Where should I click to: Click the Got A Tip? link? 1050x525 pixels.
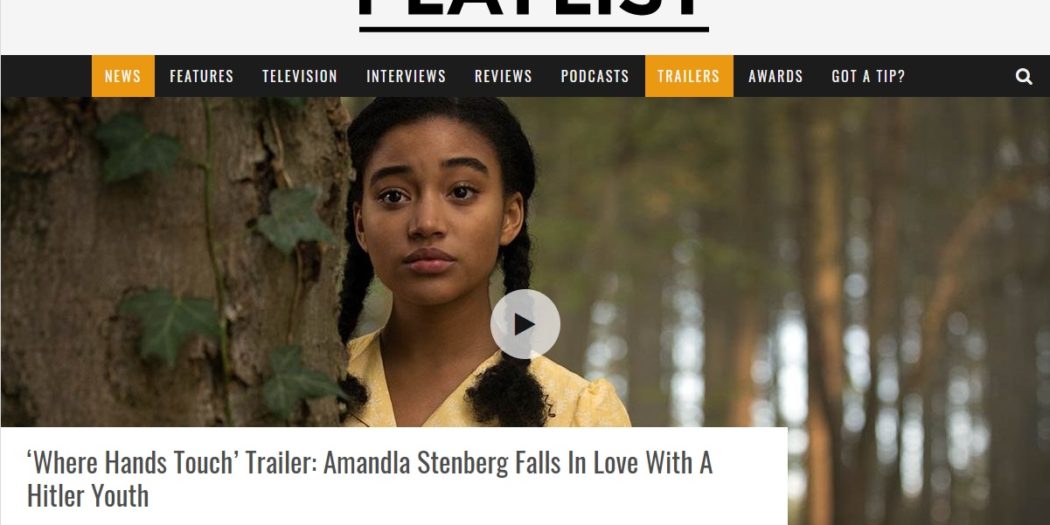pos(868,76)
